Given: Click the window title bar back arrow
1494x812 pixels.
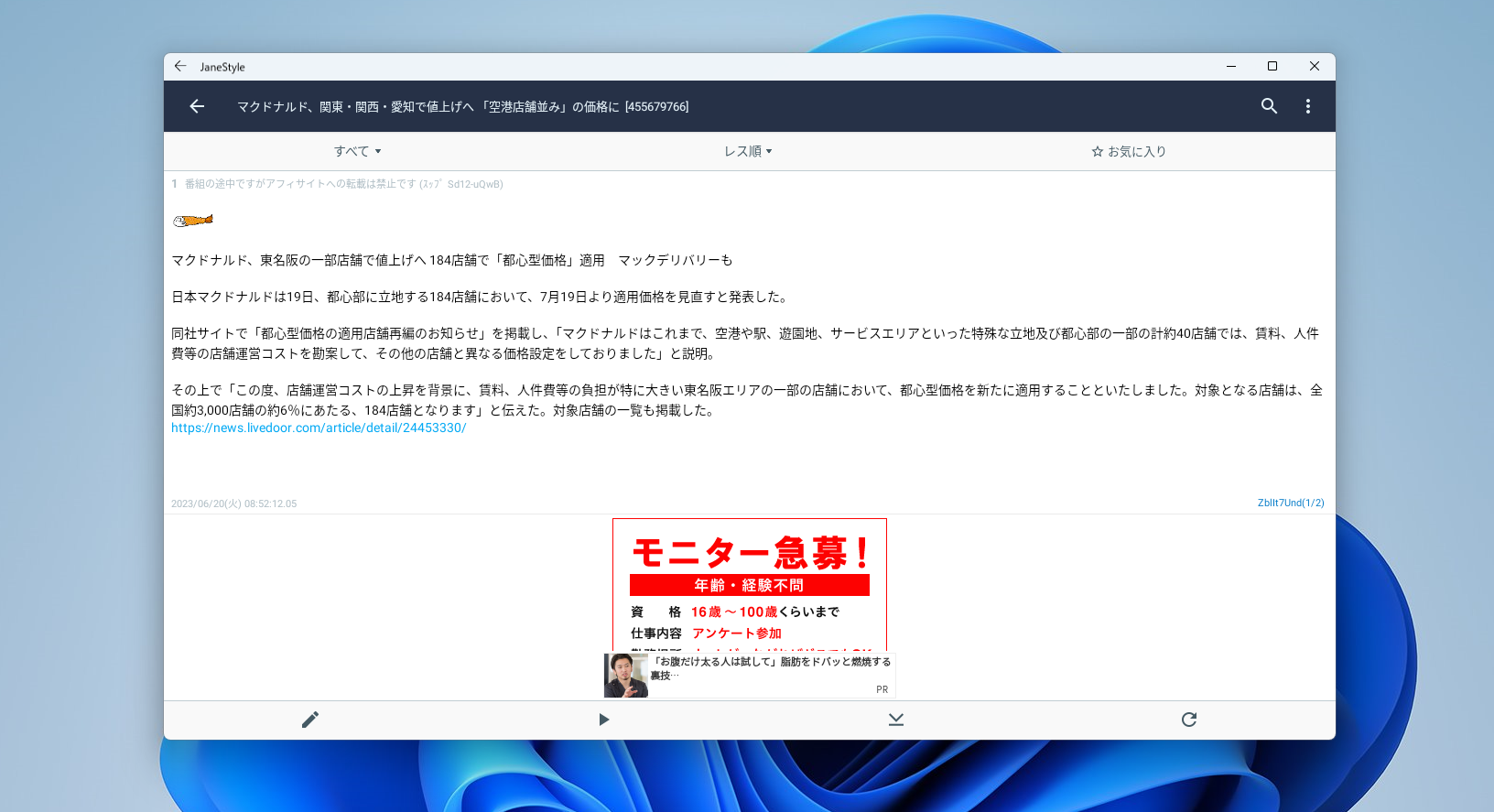Looking at the screenshot, I should 180,66.
